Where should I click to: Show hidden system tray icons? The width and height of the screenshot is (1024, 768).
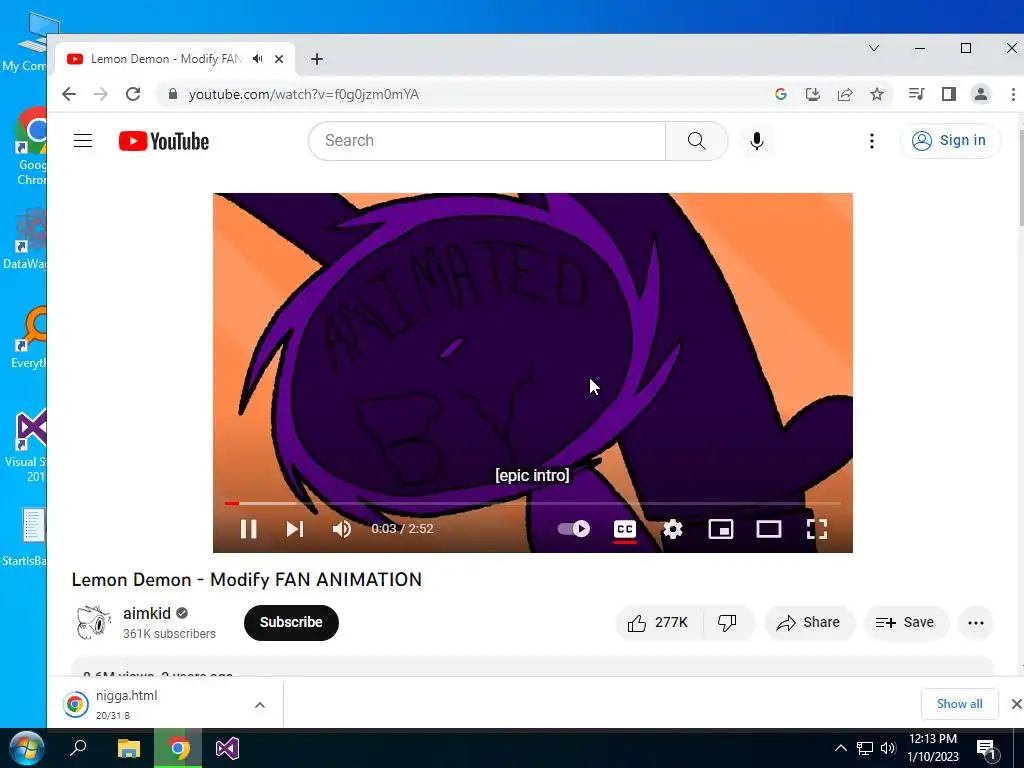pos(840,748)
